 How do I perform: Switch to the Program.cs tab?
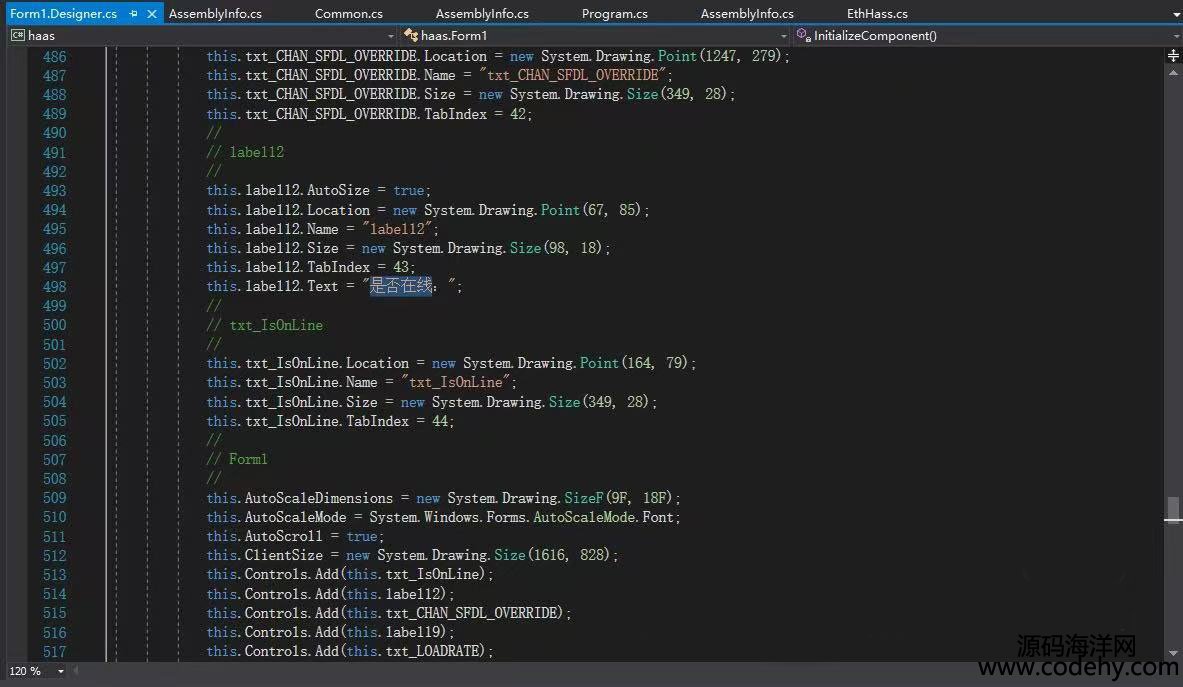pos(614,14)
